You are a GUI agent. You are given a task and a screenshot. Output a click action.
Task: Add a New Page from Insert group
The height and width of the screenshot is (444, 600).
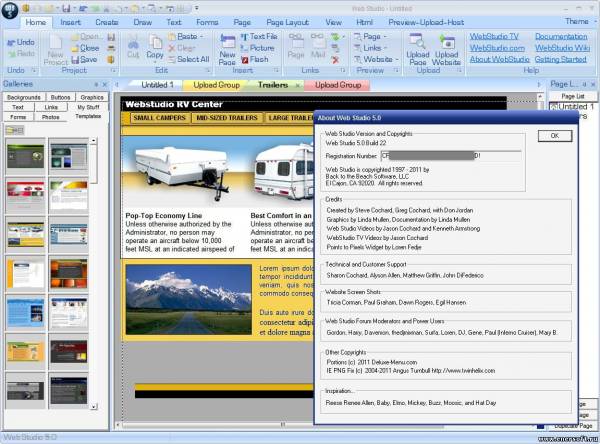227,50
